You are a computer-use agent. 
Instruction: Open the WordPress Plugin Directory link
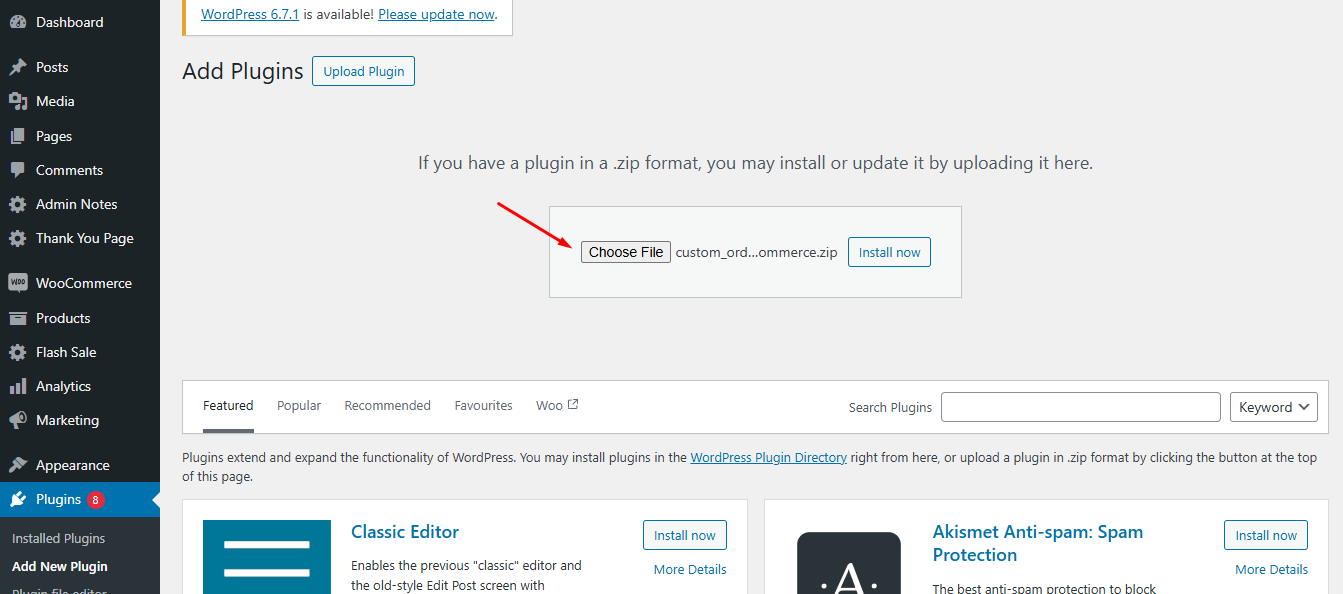pyautogui.click(x=768, y=457)
